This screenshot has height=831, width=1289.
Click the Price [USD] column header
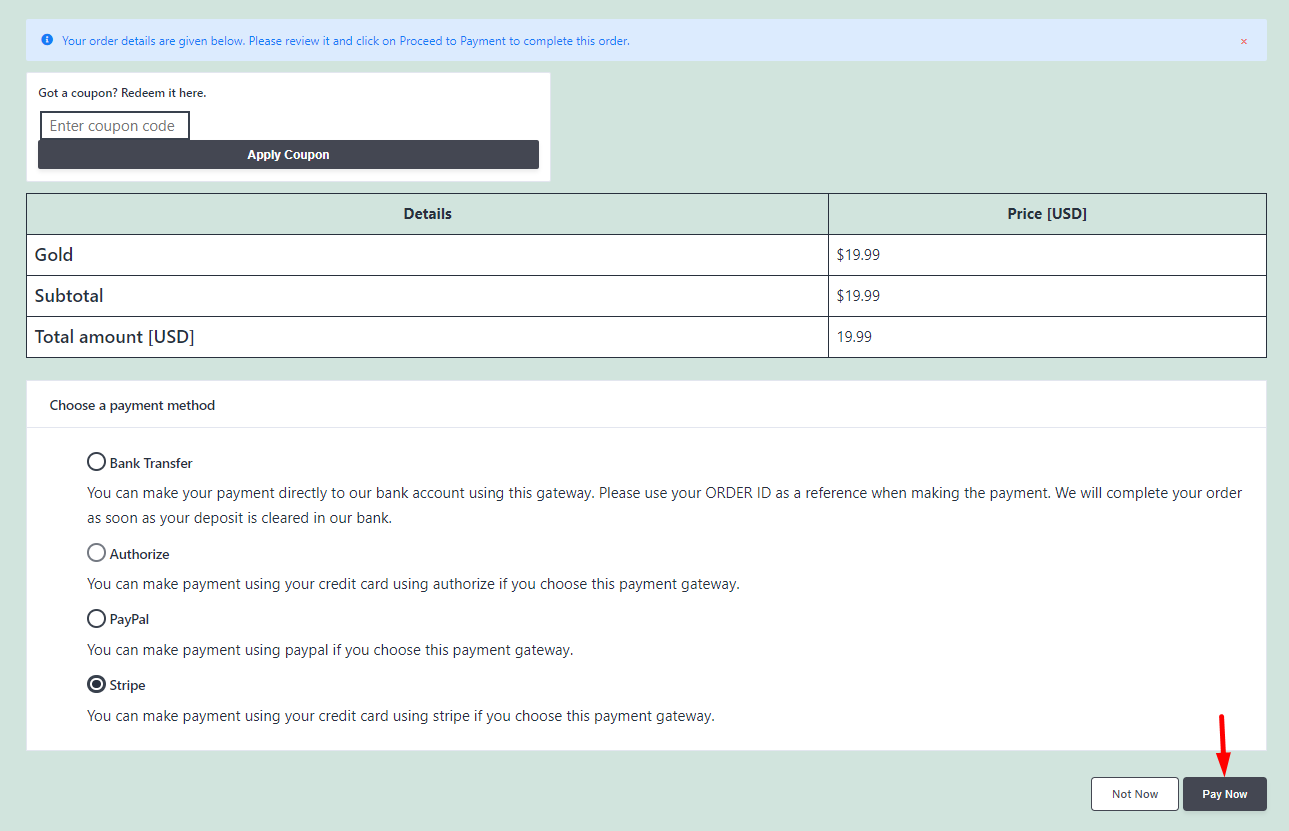(x=1047, y=214)
